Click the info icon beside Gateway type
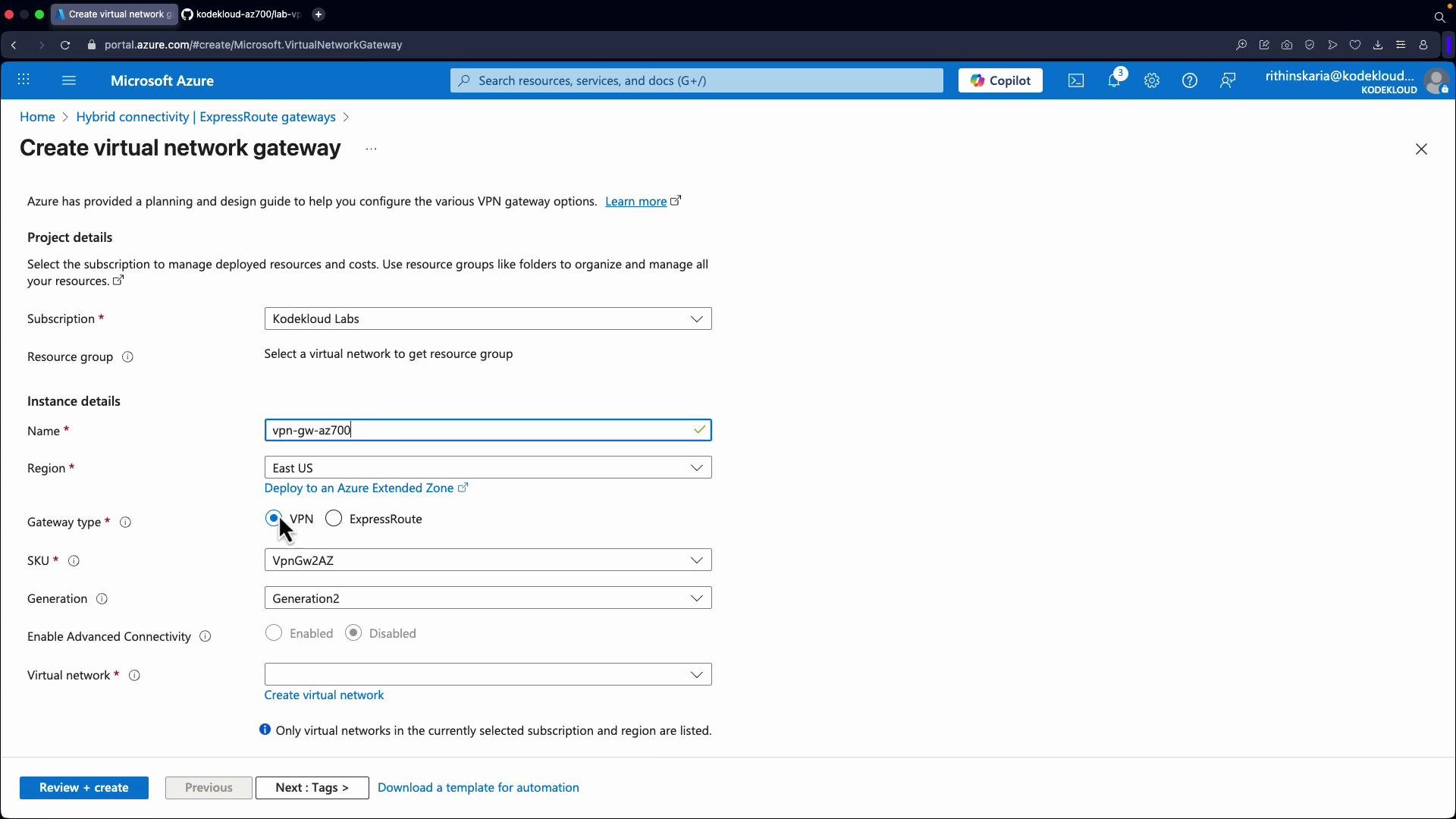This screenshot has height=819, width=1456. tap(126, 522)
